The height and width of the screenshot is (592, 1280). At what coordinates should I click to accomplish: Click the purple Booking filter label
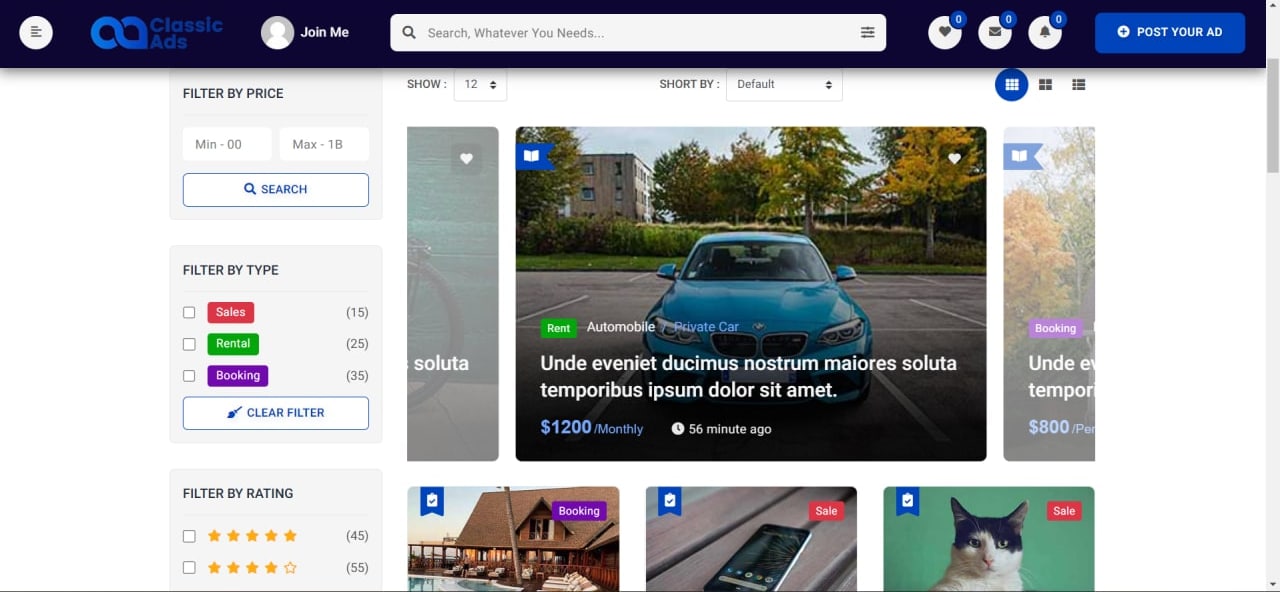pos(238,376)
